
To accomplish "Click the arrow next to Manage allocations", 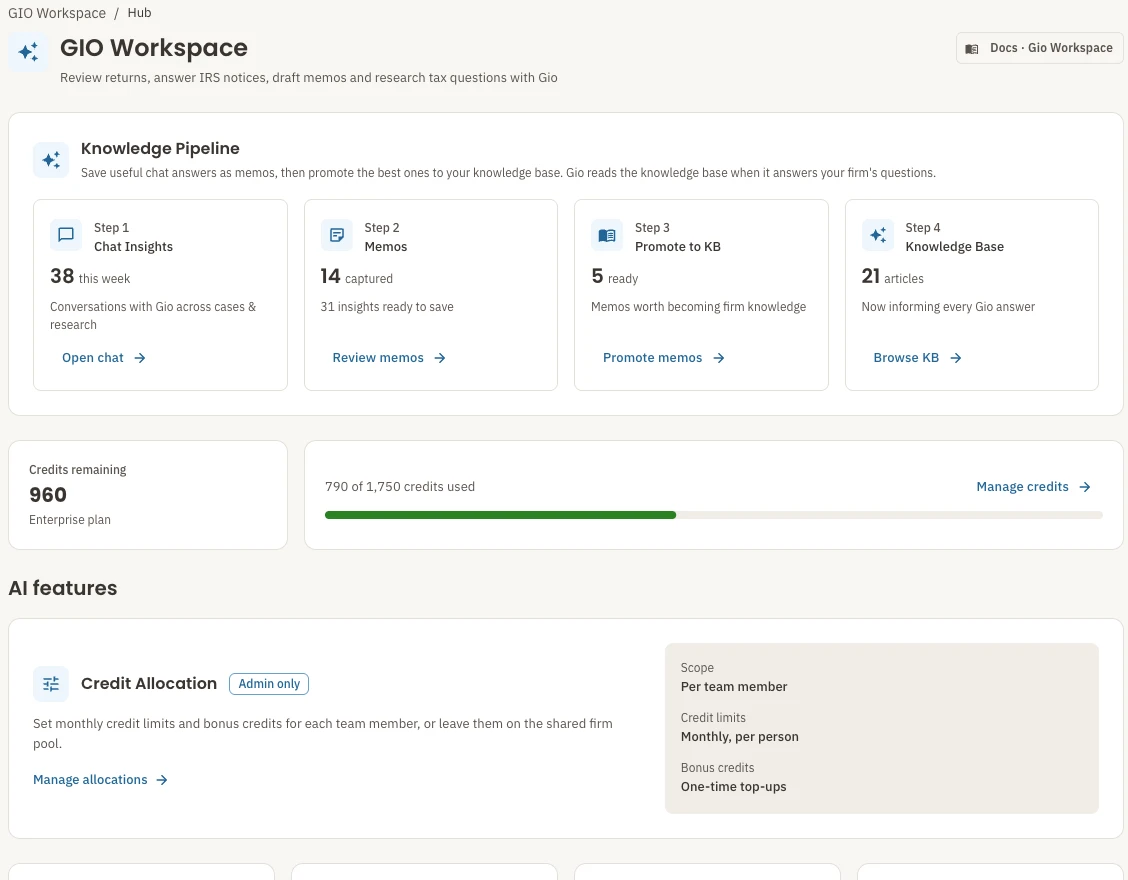I will pyautogui.click(x=162, y=780).
